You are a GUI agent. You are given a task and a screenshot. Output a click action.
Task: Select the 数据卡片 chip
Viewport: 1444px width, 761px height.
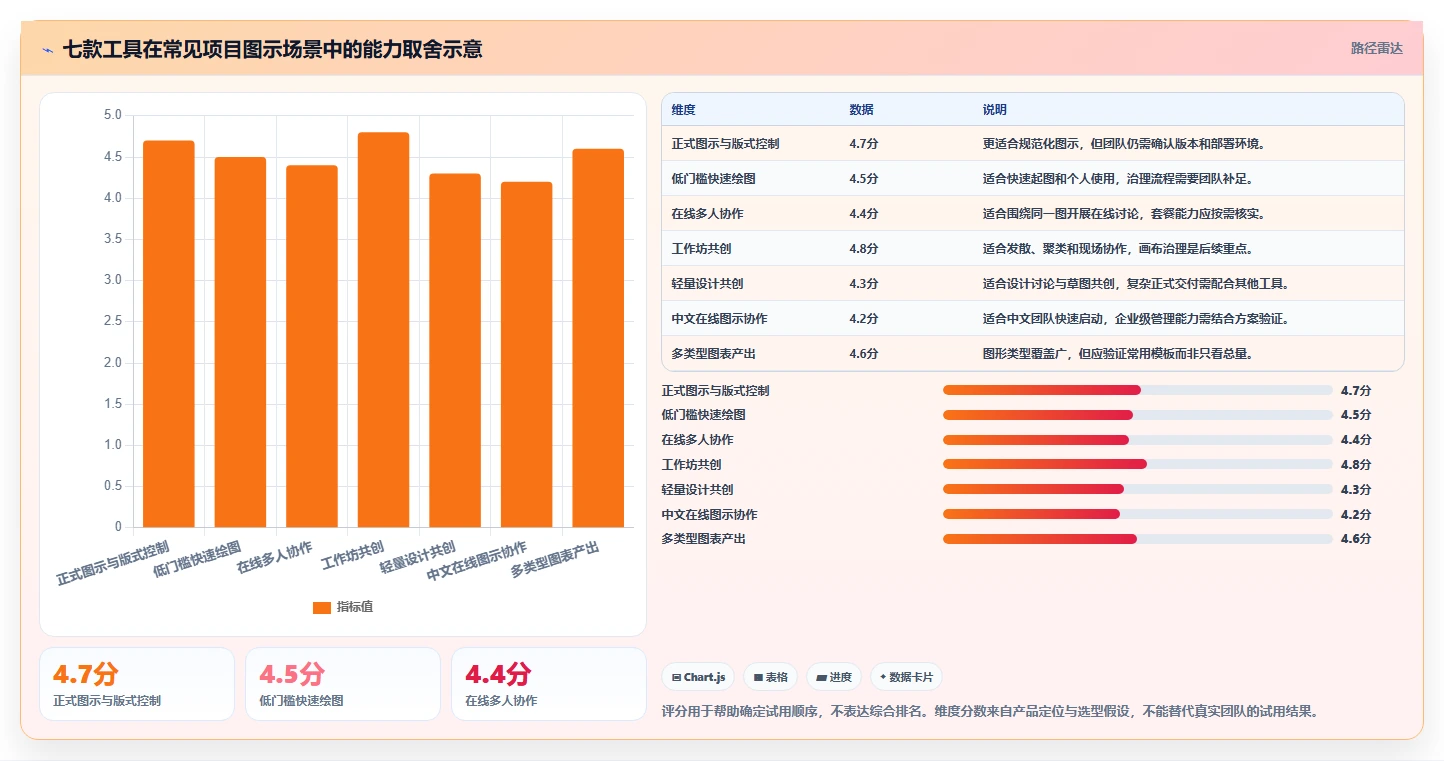click(906, 677)
